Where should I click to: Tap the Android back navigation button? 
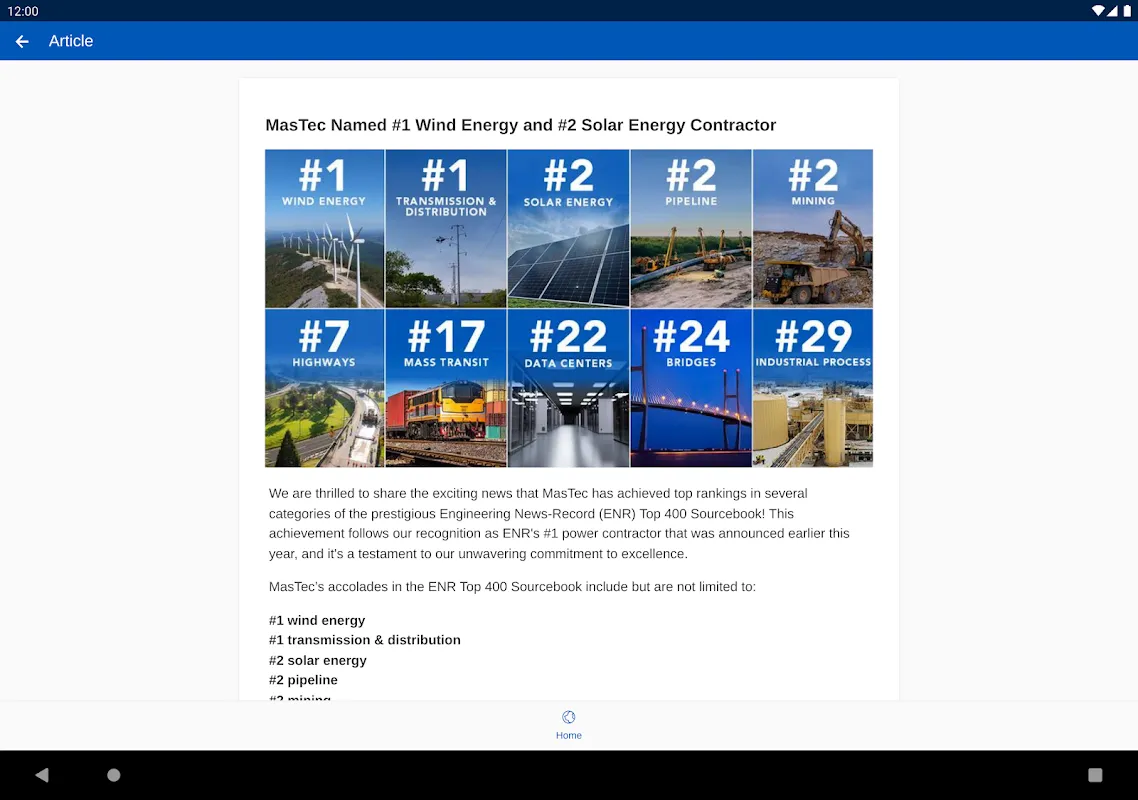tap(42, 775)
